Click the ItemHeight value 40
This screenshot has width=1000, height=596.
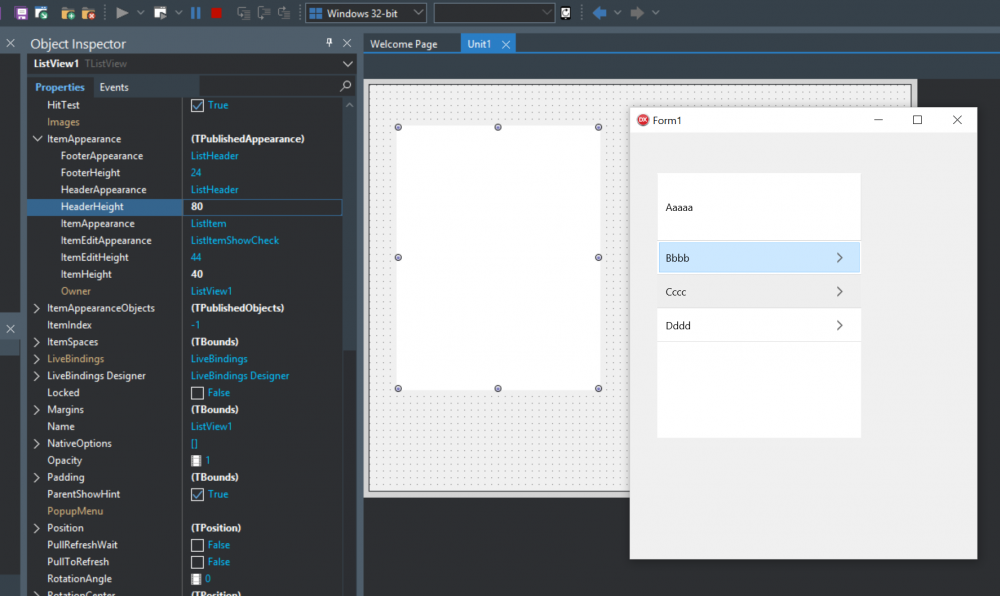point(197,274)
